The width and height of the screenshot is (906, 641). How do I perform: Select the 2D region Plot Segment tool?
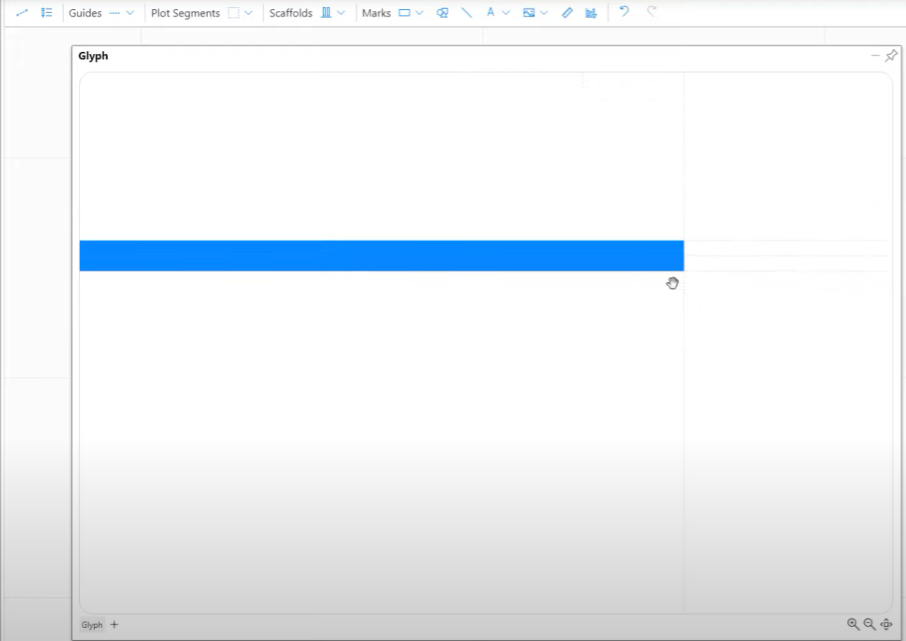pyautogui.click(x=233, y=13)
